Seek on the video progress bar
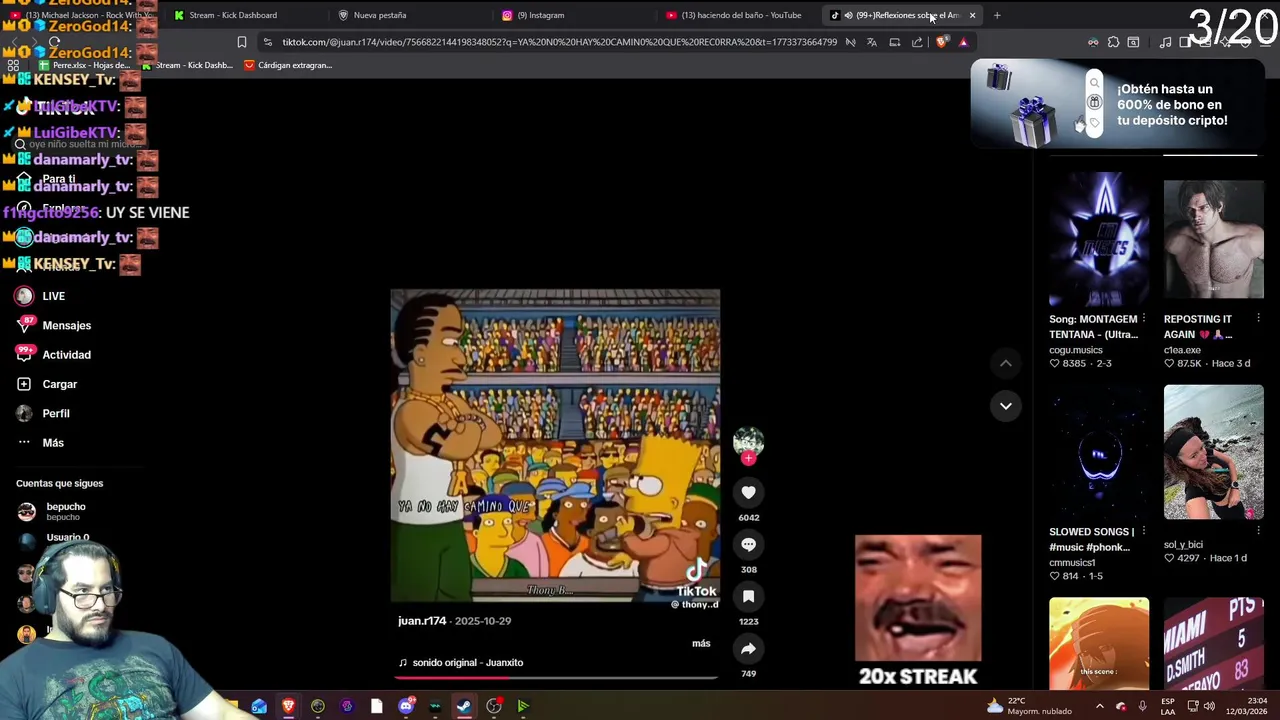Screen dimensions: 1280x720 [x=555, y=678]
